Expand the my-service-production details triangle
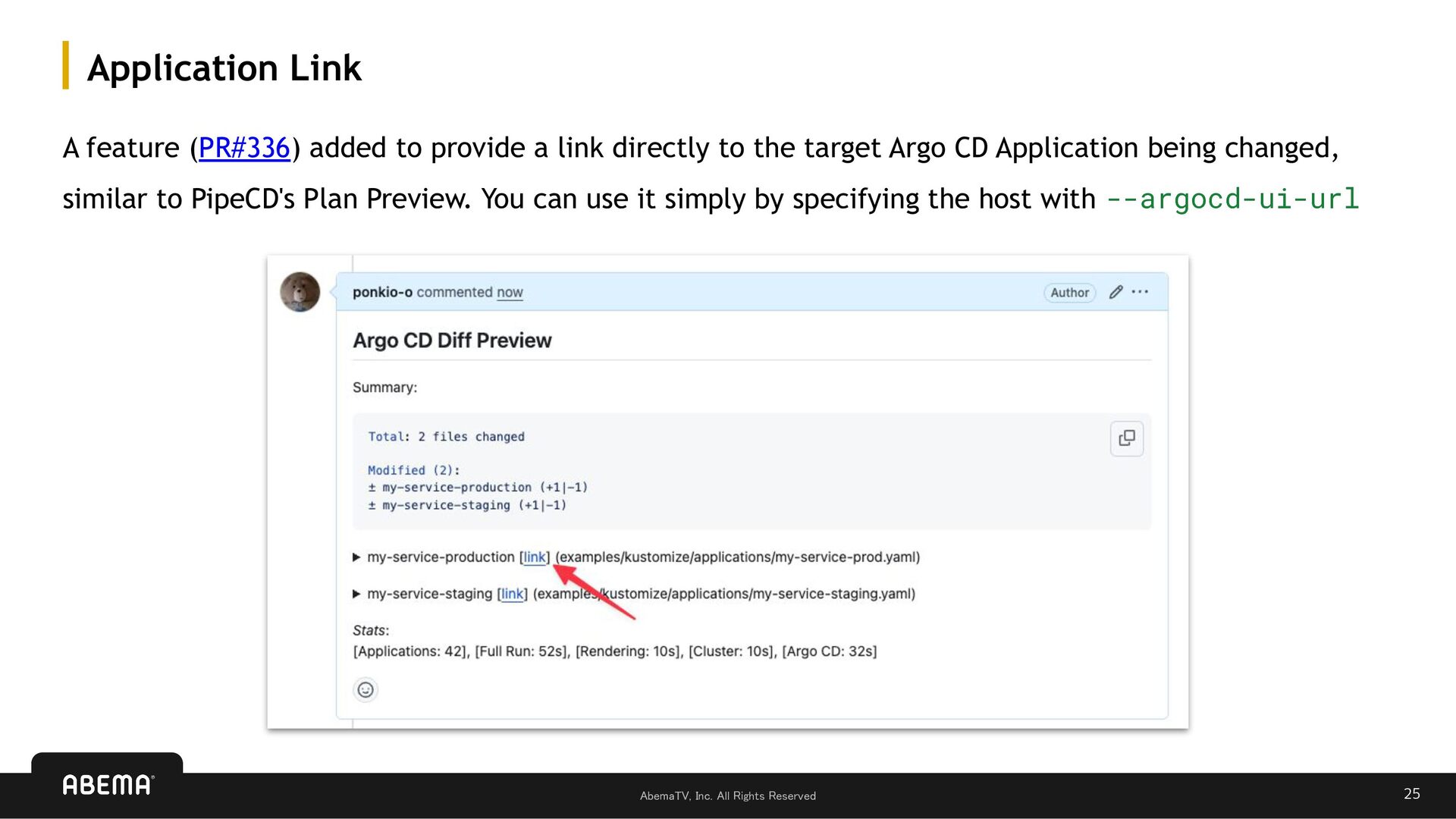The image size is (1456, 819). point(356,557)
